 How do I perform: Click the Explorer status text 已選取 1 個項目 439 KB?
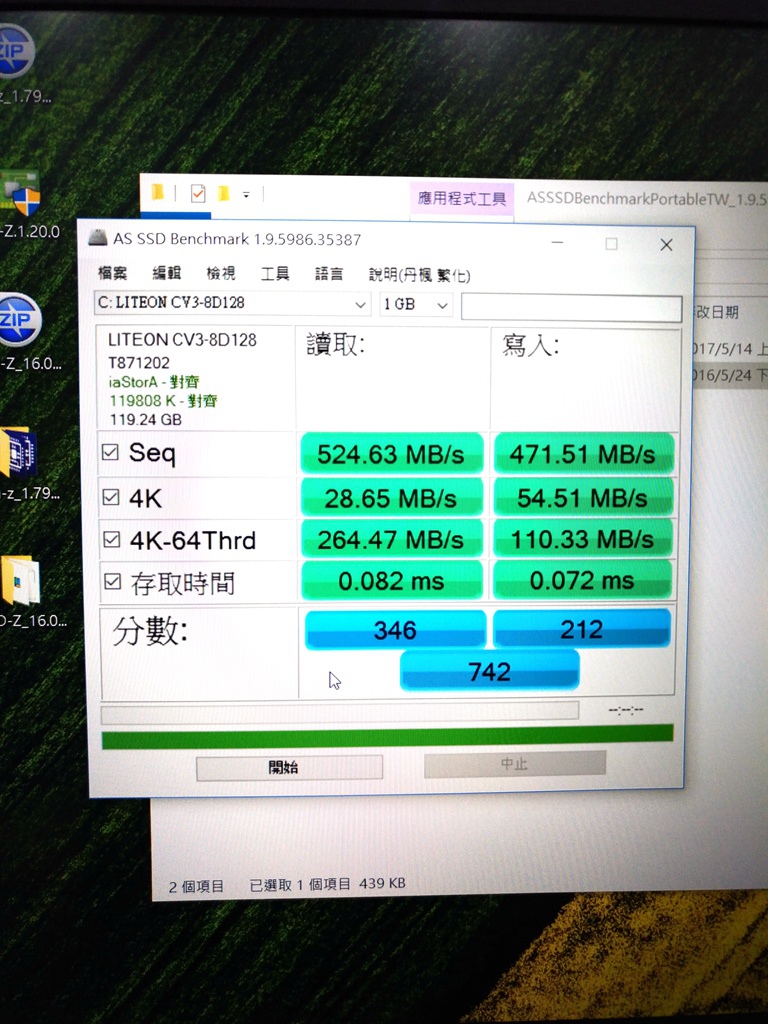(328, 884)
